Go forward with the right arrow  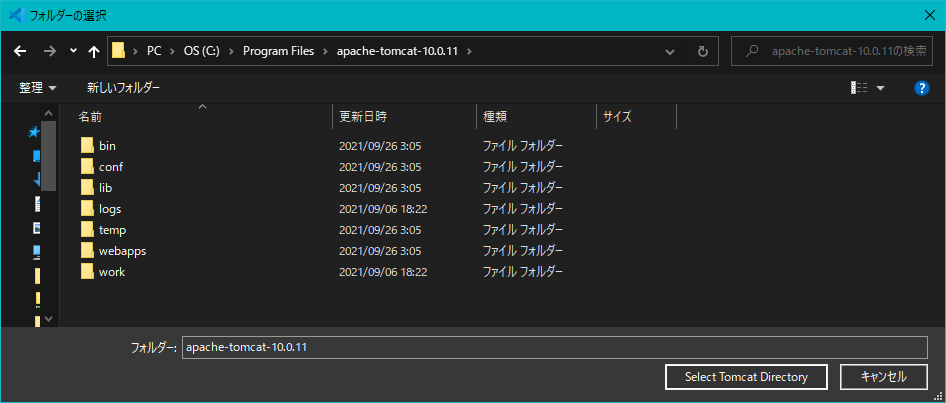[49, 52]
